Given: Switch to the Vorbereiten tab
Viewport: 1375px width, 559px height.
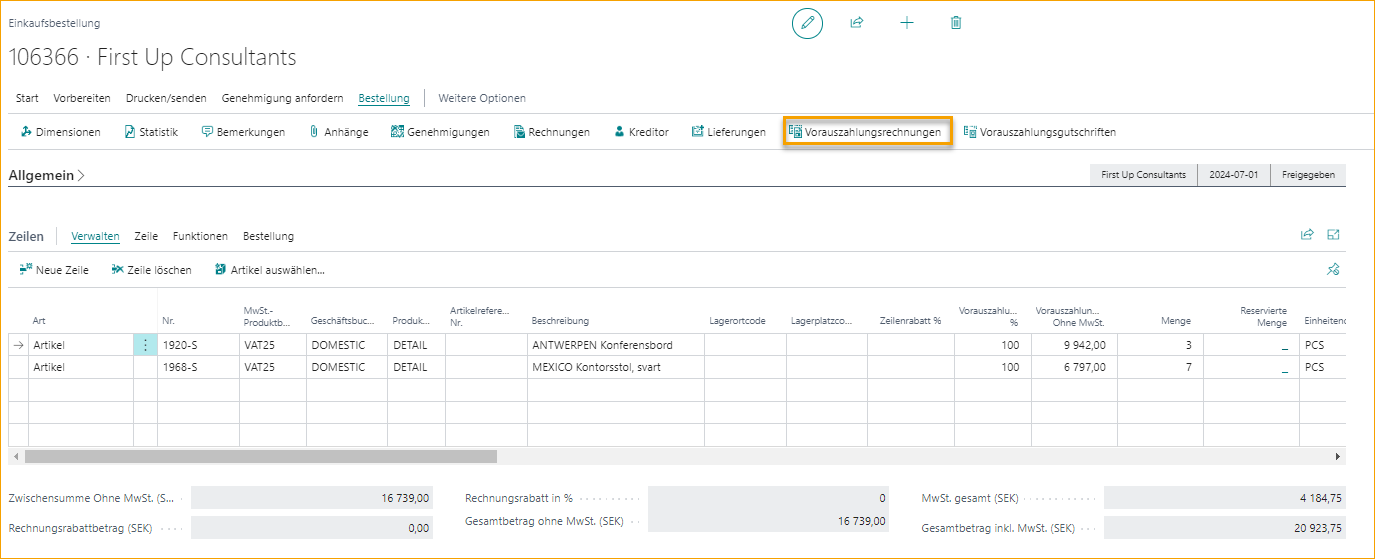Looking at the screenshot, I should click(82, 98).
